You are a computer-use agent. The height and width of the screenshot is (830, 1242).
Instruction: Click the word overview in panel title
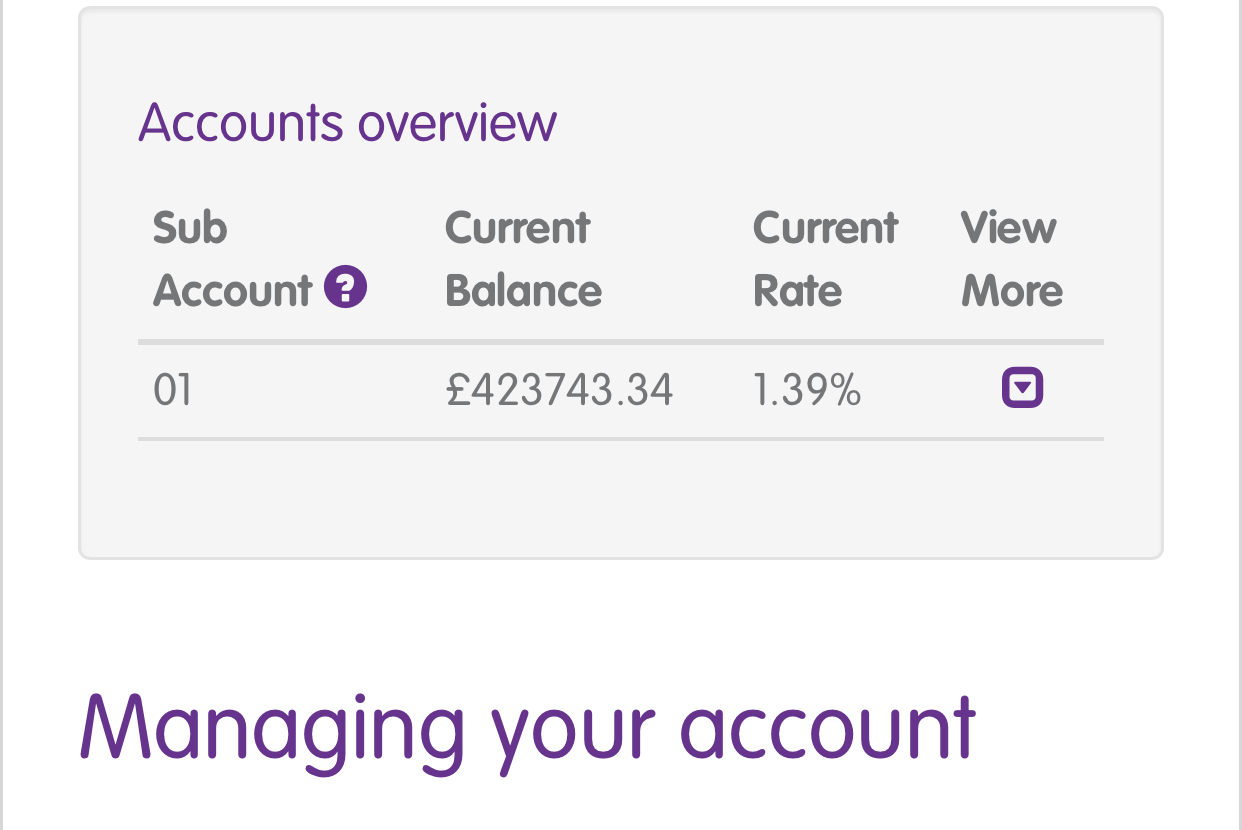coord(457,123)
